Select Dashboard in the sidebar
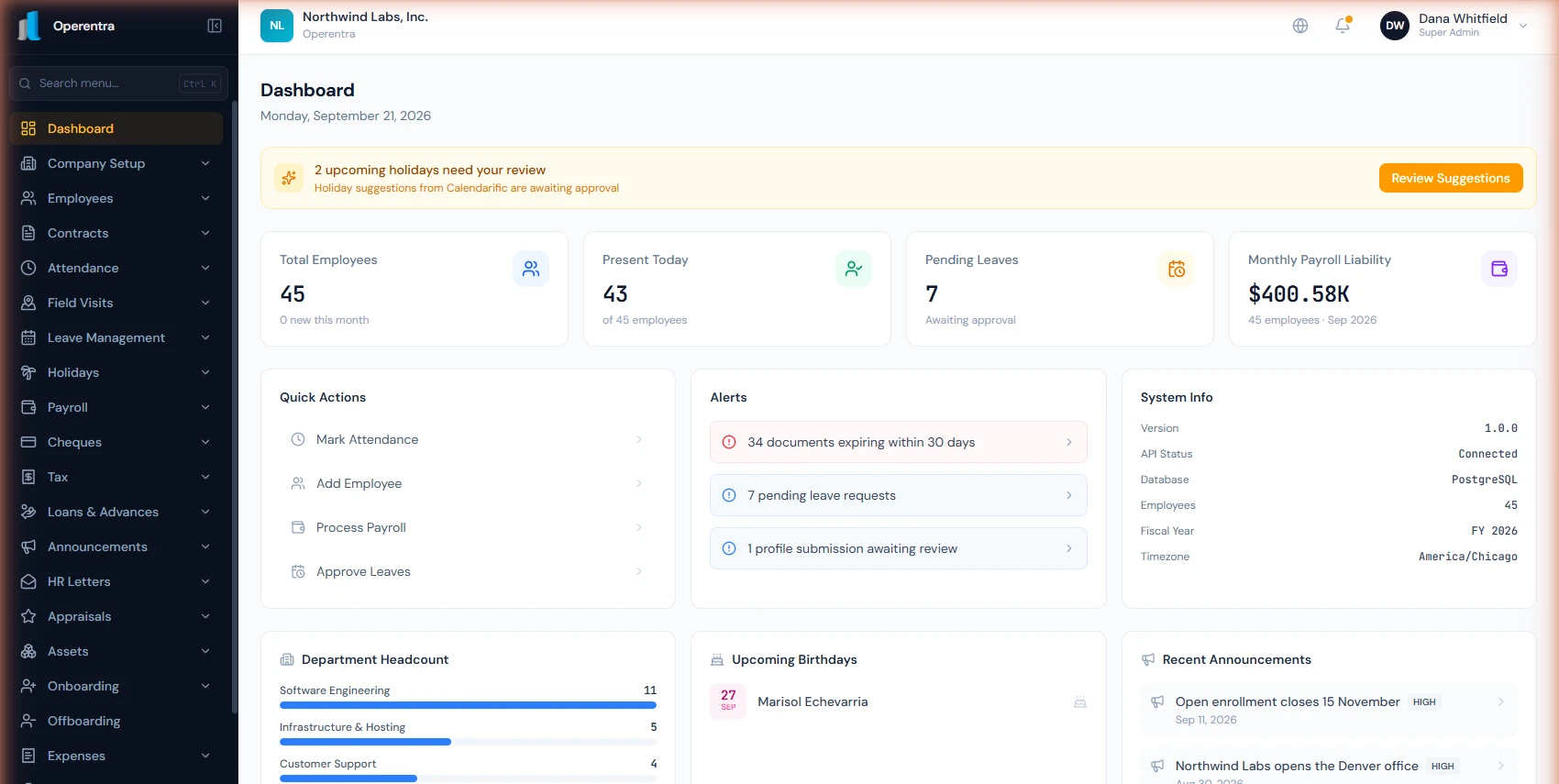 [x=116, y=128]
